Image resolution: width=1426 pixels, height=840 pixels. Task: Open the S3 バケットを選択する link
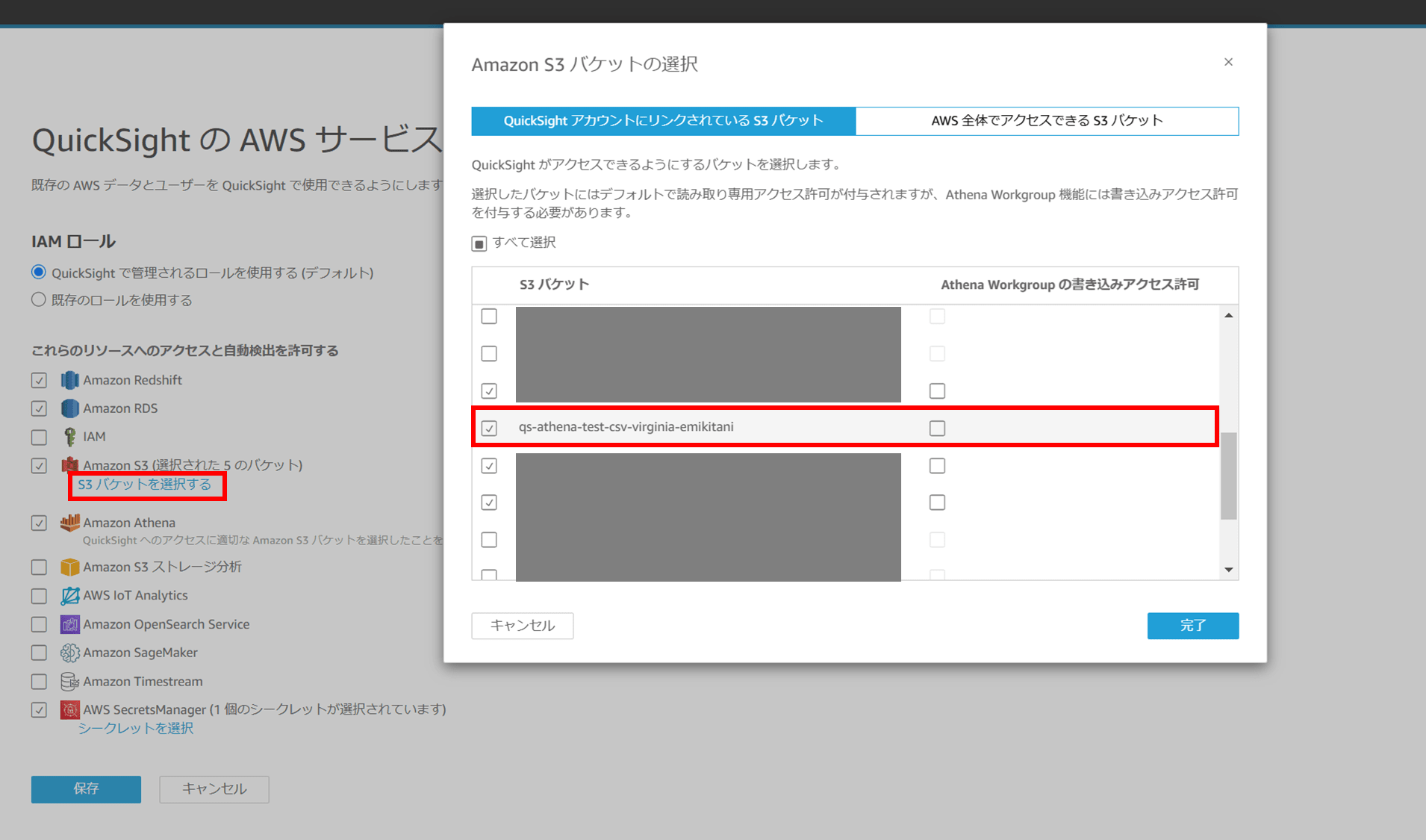pyautogui.click(x=145, y=485)
